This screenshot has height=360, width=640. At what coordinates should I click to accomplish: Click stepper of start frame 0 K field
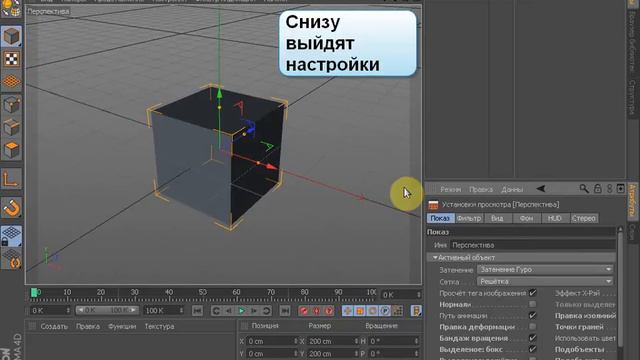coord(68,311)
